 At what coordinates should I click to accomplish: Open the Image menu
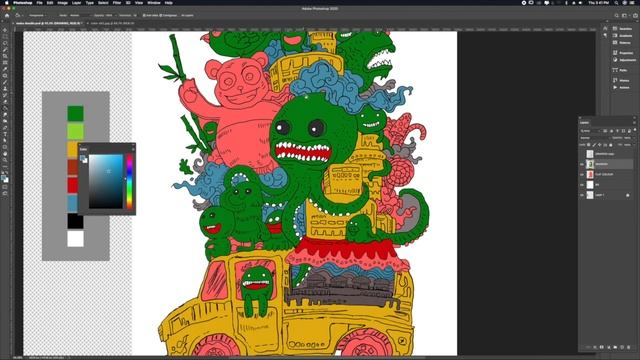pyautogui.click(x=62, y=2)
